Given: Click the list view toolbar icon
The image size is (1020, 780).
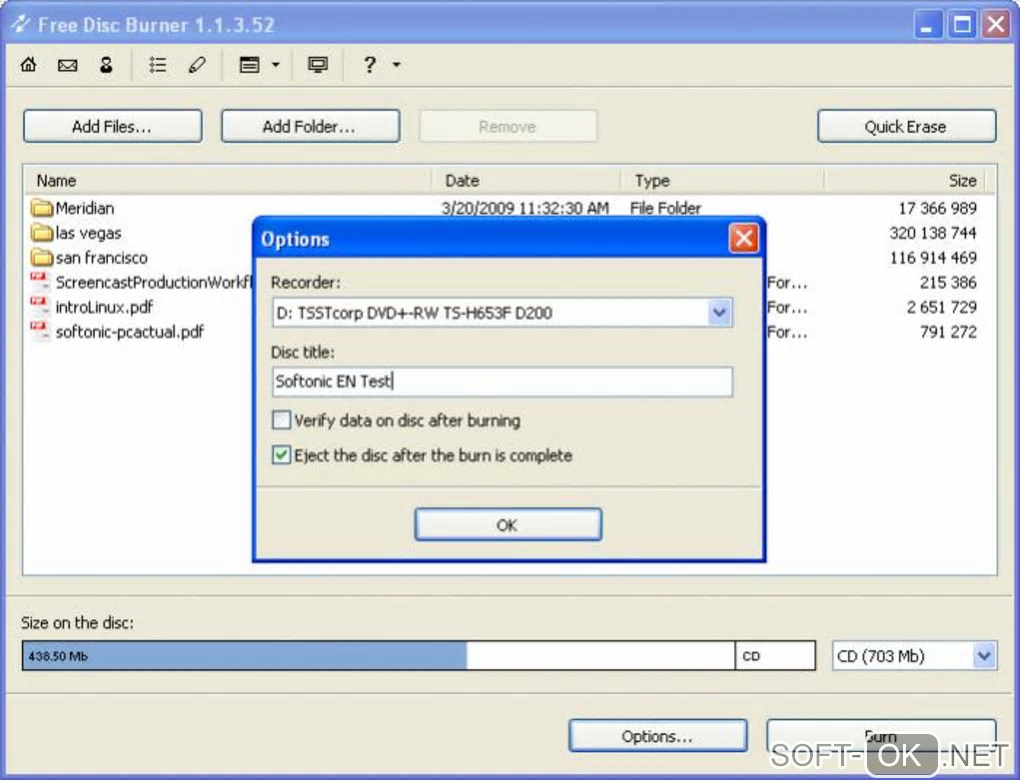Looking at the screenshot, I should [157, 64].
